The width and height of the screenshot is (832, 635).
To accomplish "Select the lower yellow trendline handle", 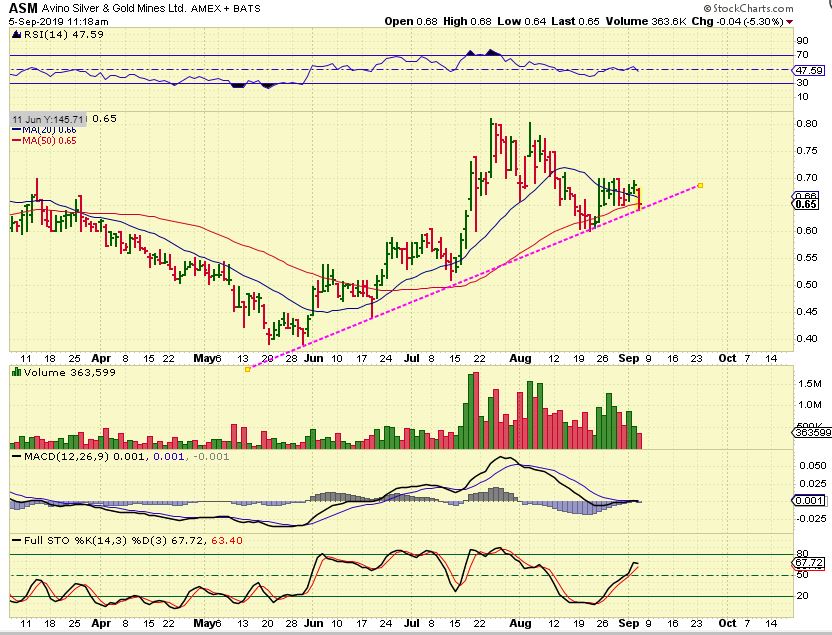I will click(x=248, y=369).
